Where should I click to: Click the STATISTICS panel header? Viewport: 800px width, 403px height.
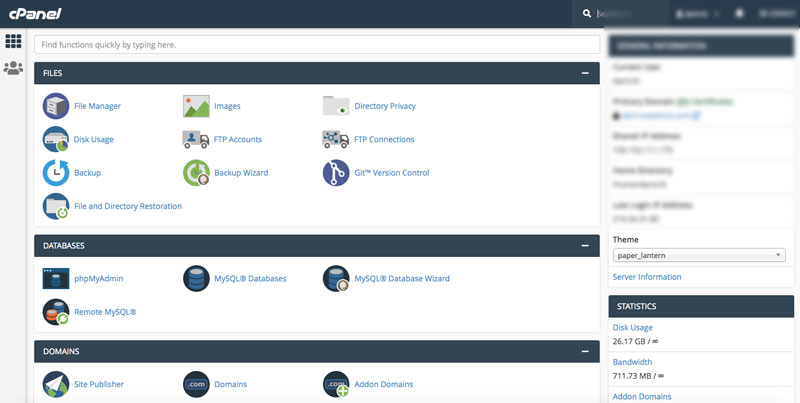701,306
